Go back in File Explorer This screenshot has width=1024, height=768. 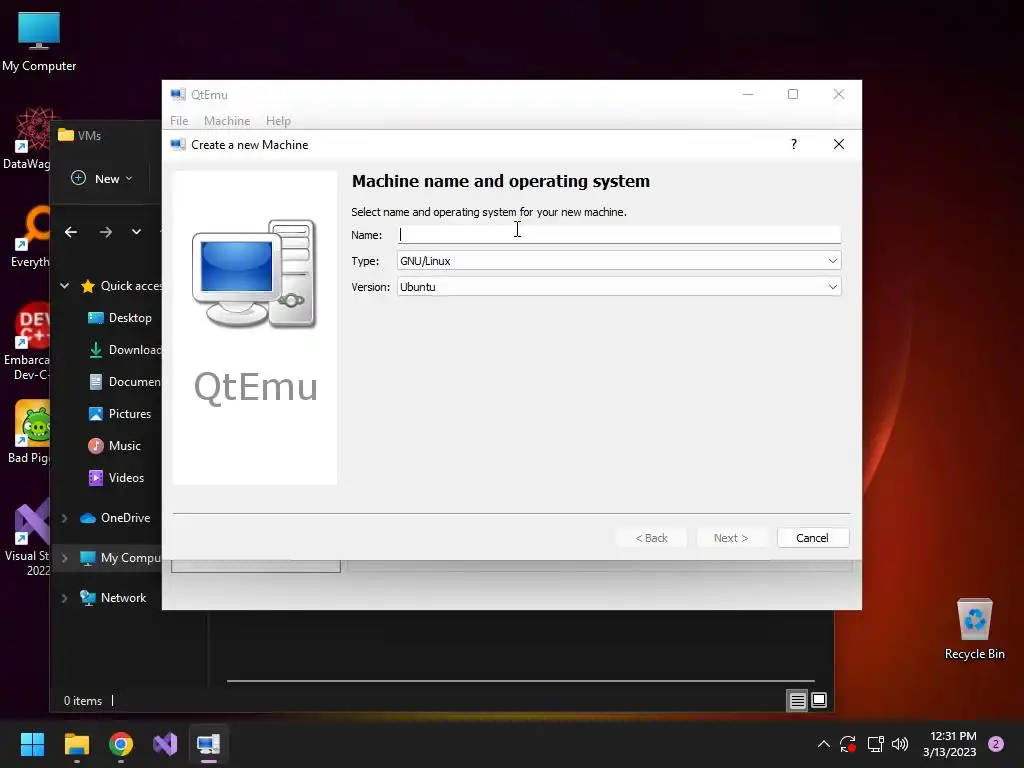pyautogui.click(x=71, y=232)
